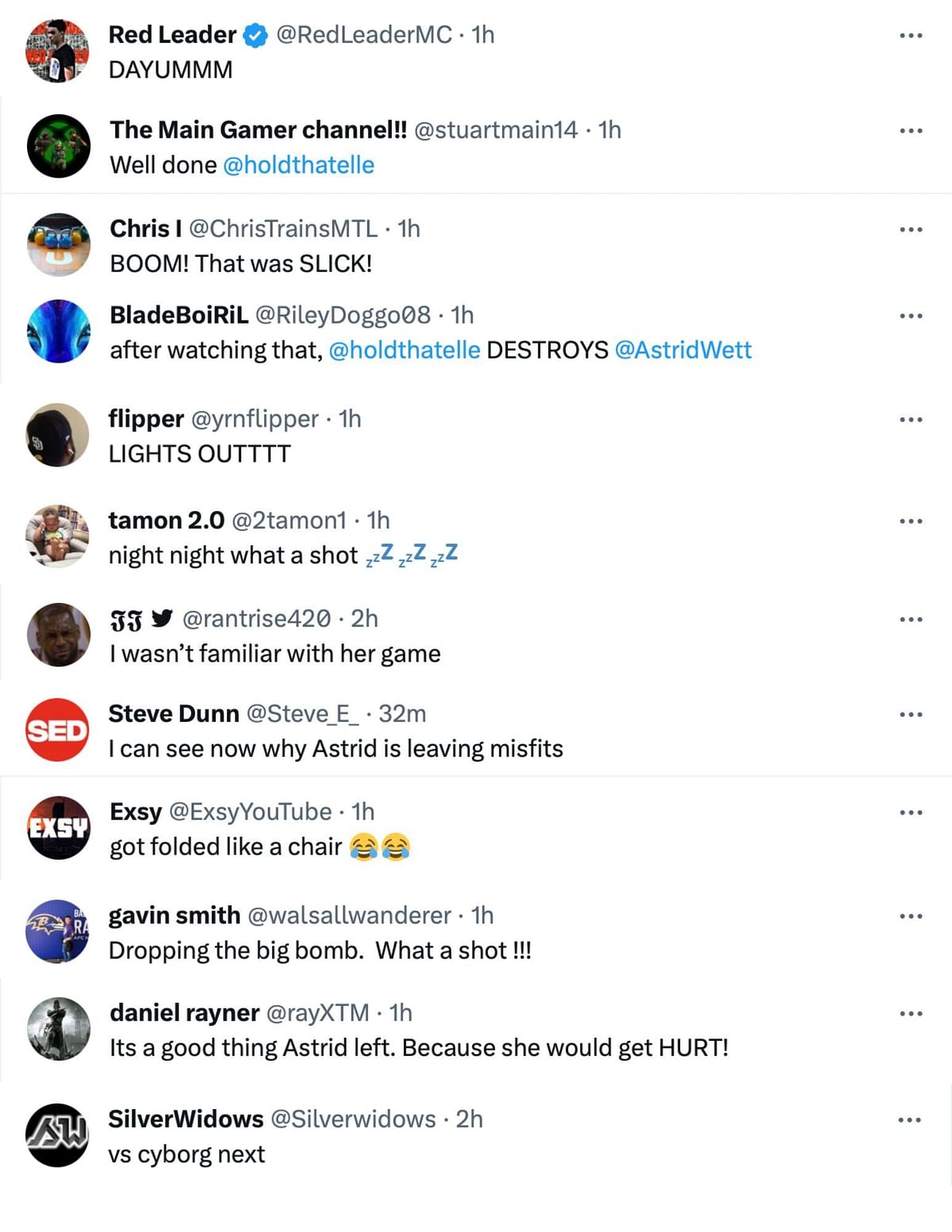
Task: Open The Main Gamer channel's avatar
Action: 59,146
